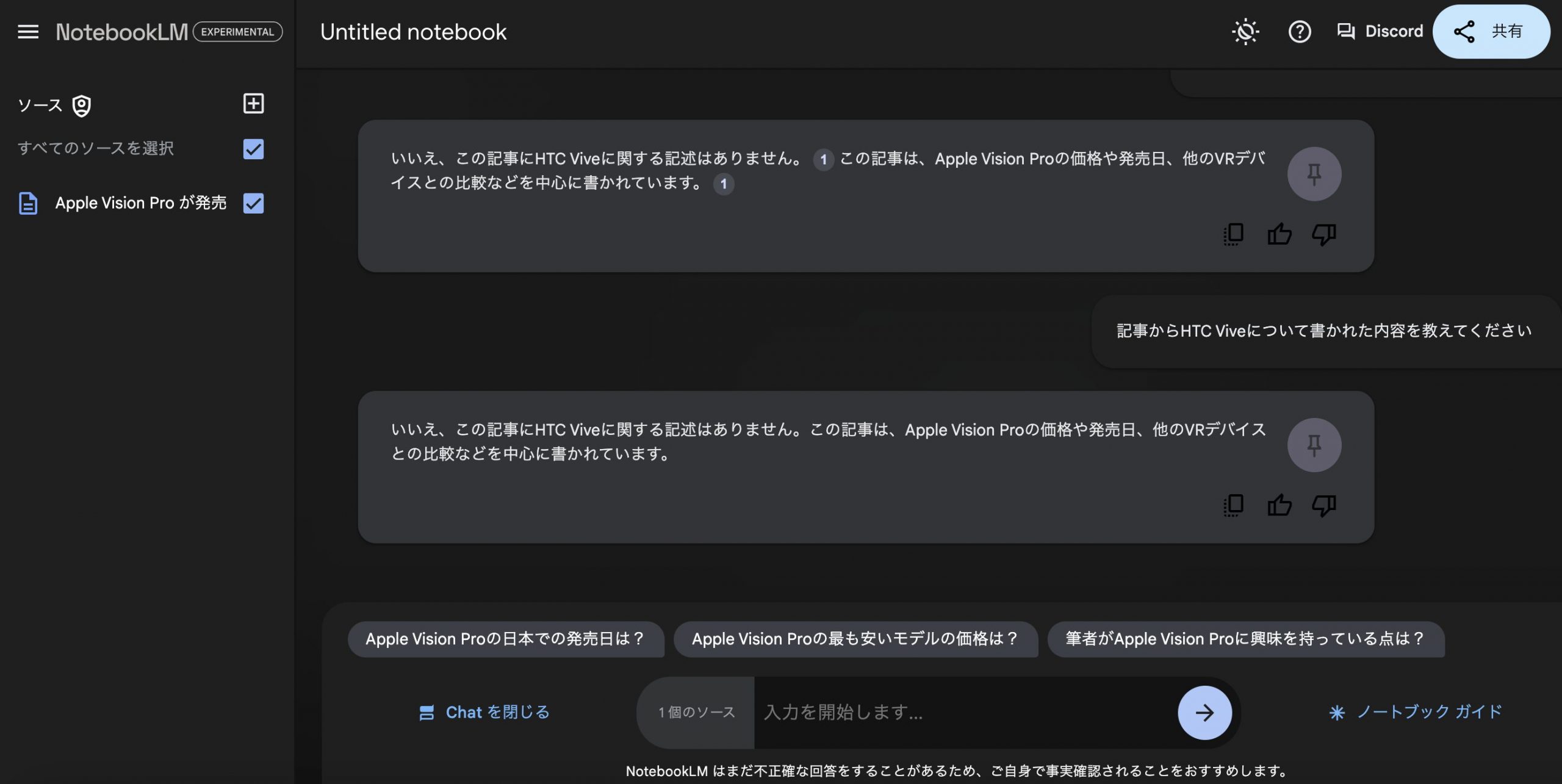Open the hamburger navigation menu
Viewport: 1562px width, 784px height.
28,32
